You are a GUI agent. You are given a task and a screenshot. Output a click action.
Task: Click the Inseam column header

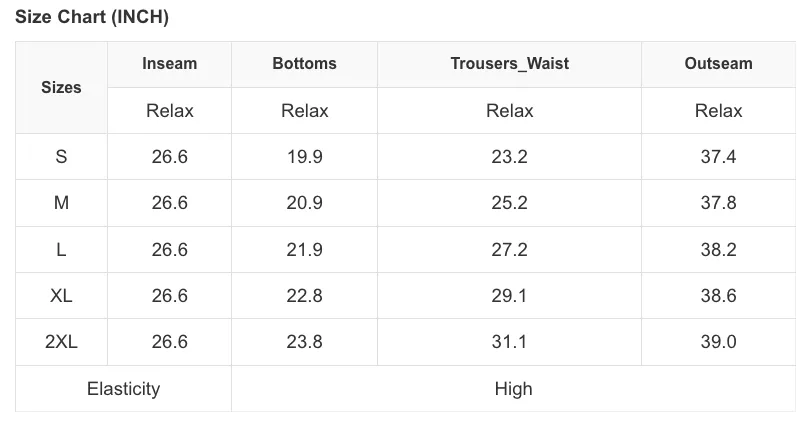click(169, 64)
